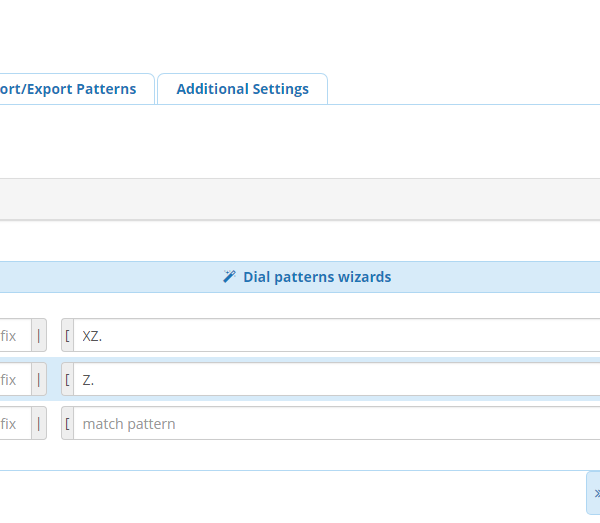Click the gray header bar below the tabs
Screen dimensions: 600x523
pos(300,199)
